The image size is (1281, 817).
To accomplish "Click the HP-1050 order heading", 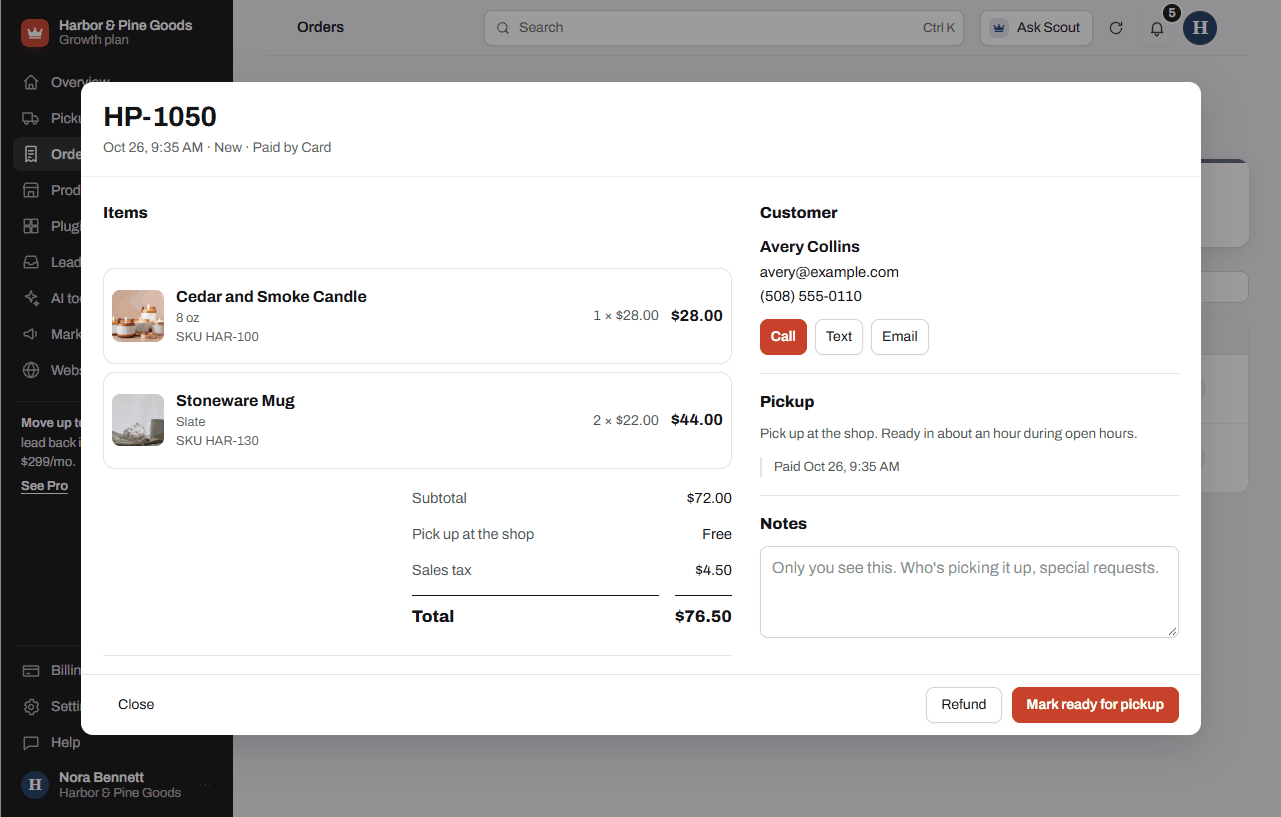I will [160, 117].
